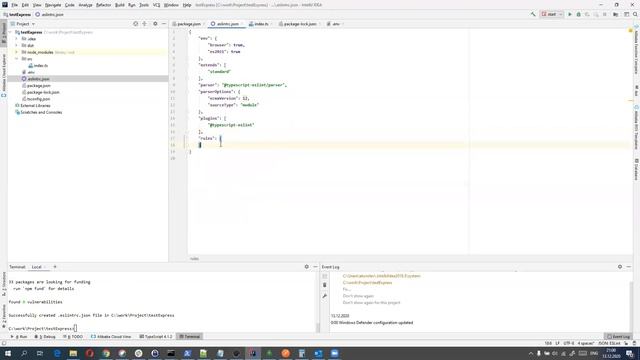Click the testExpress breadcrumb in navigation bar
The width and height of the screenshot is (640, 360).
(17, 15)
